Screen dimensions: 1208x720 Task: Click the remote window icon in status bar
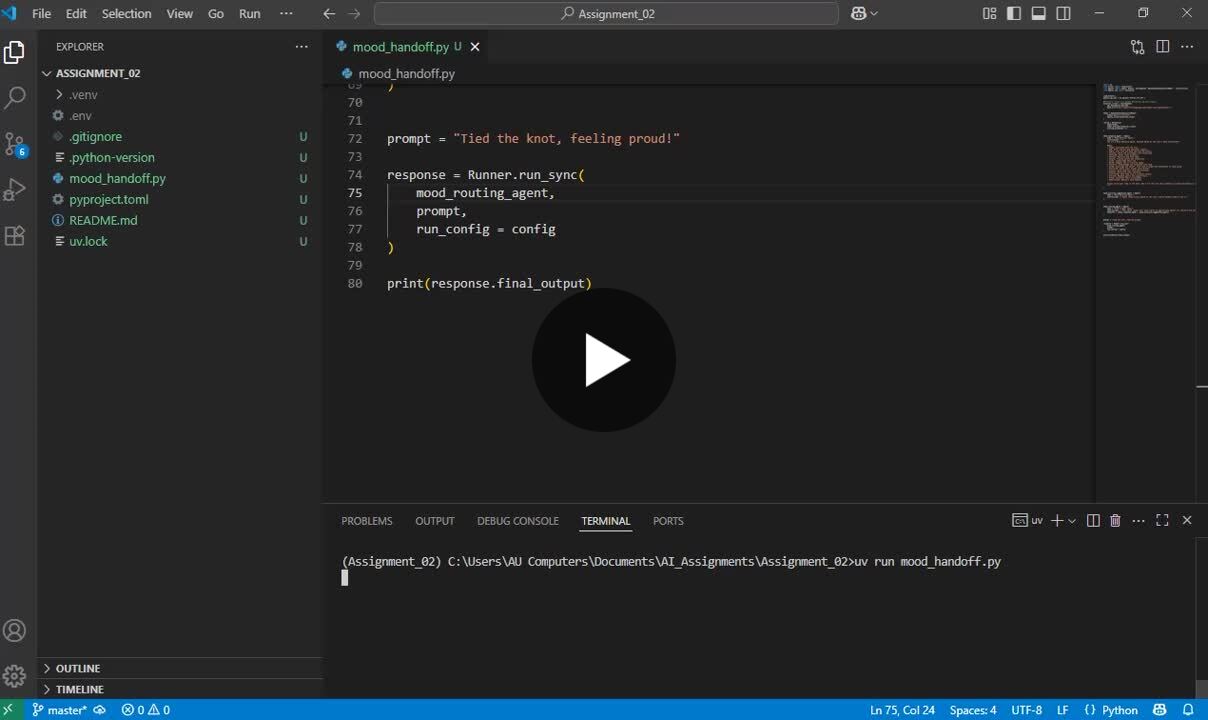pyautogui.click(x=9, y=710)
